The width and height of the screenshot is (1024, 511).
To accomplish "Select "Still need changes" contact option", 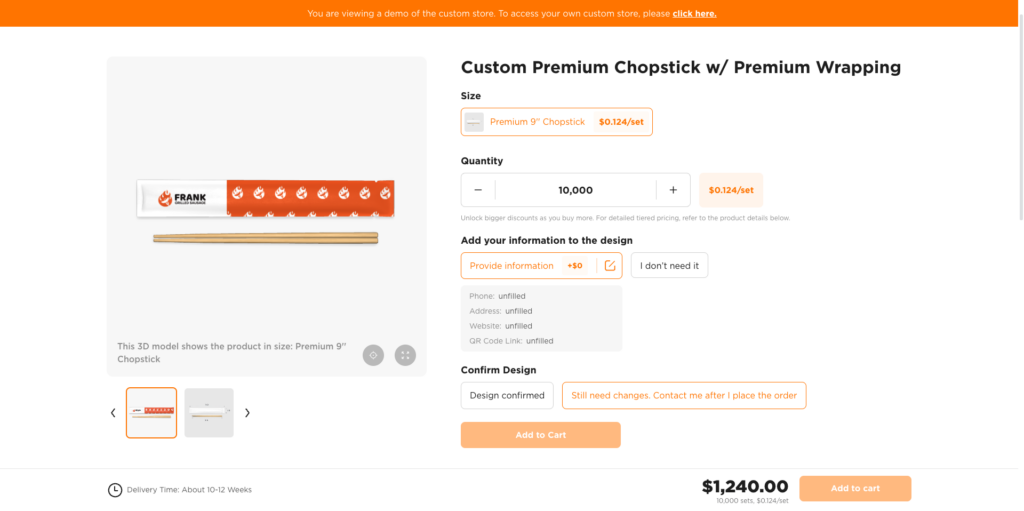I will pos(684,395).
